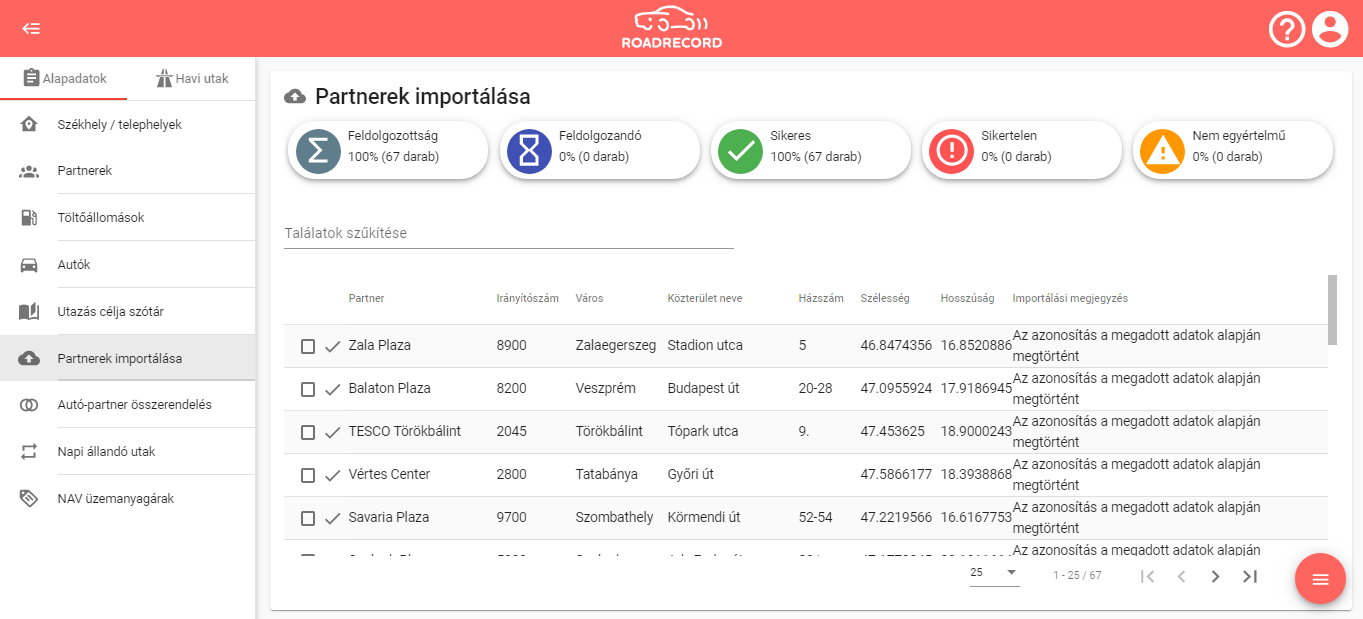Screen dimensions: 1363x619
Task: Sort by the Szélesség column header
Action: coord(885,298)
